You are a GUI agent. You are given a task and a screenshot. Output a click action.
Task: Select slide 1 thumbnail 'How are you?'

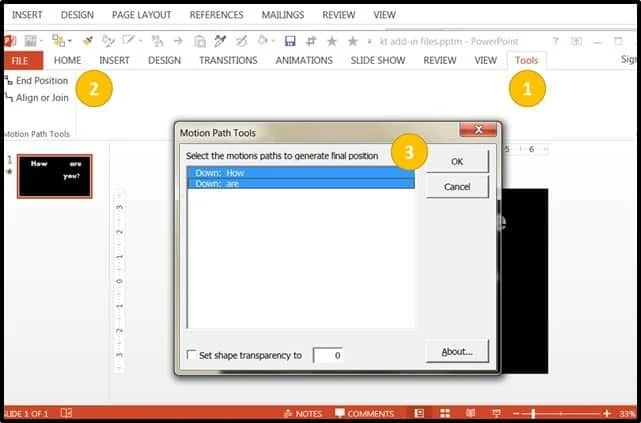[54, 176]
